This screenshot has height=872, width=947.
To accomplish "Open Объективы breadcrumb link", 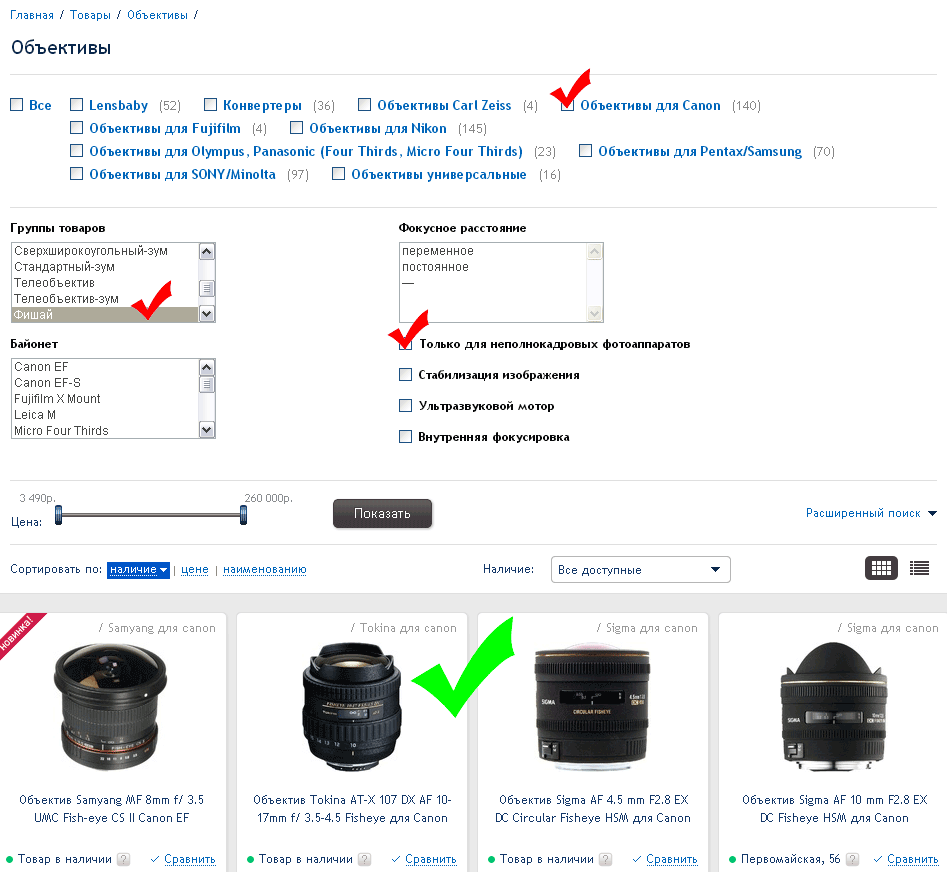I will point(157,15).
